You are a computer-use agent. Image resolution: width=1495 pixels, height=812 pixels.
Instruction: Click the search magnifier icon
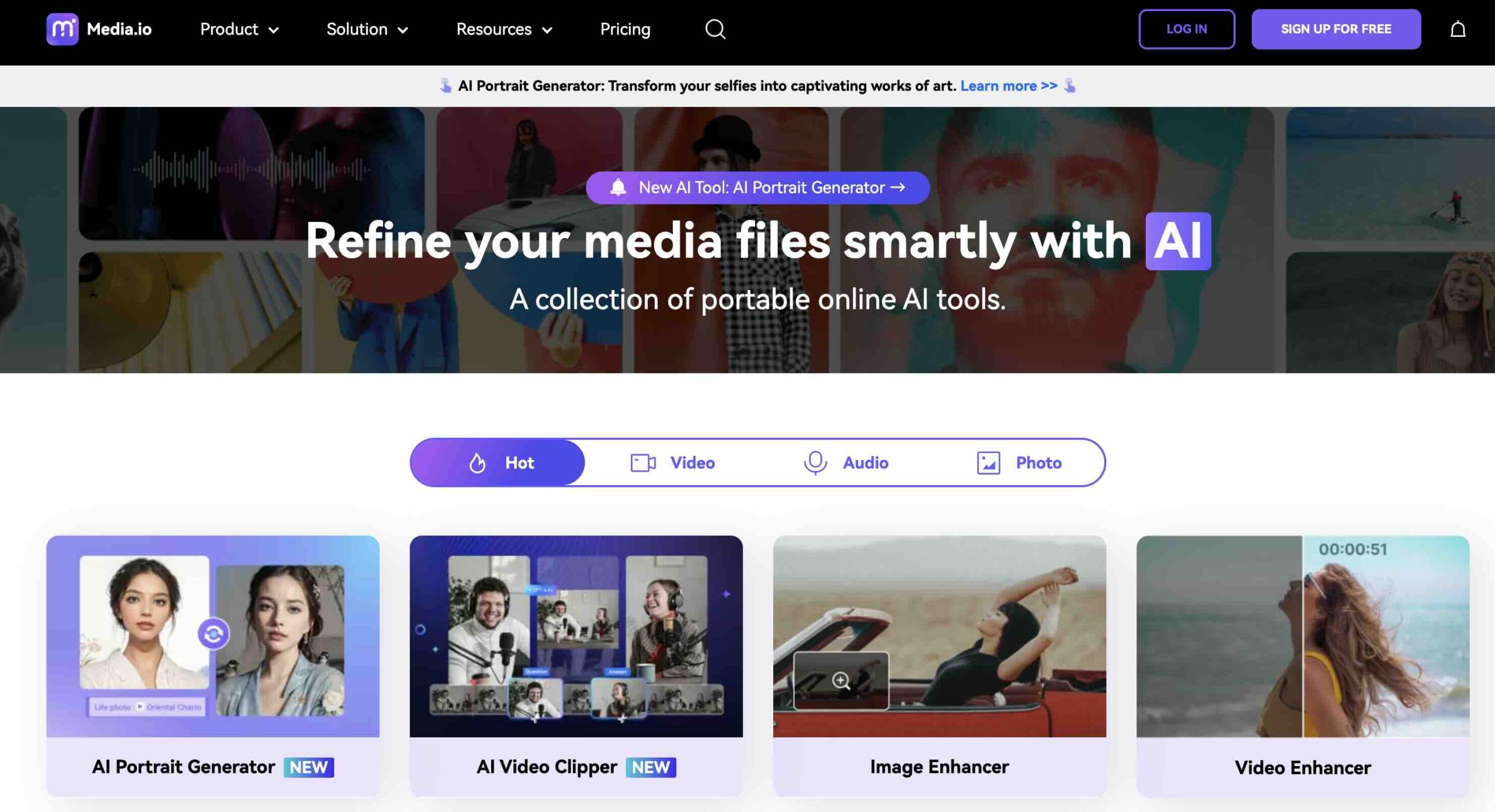716,28
